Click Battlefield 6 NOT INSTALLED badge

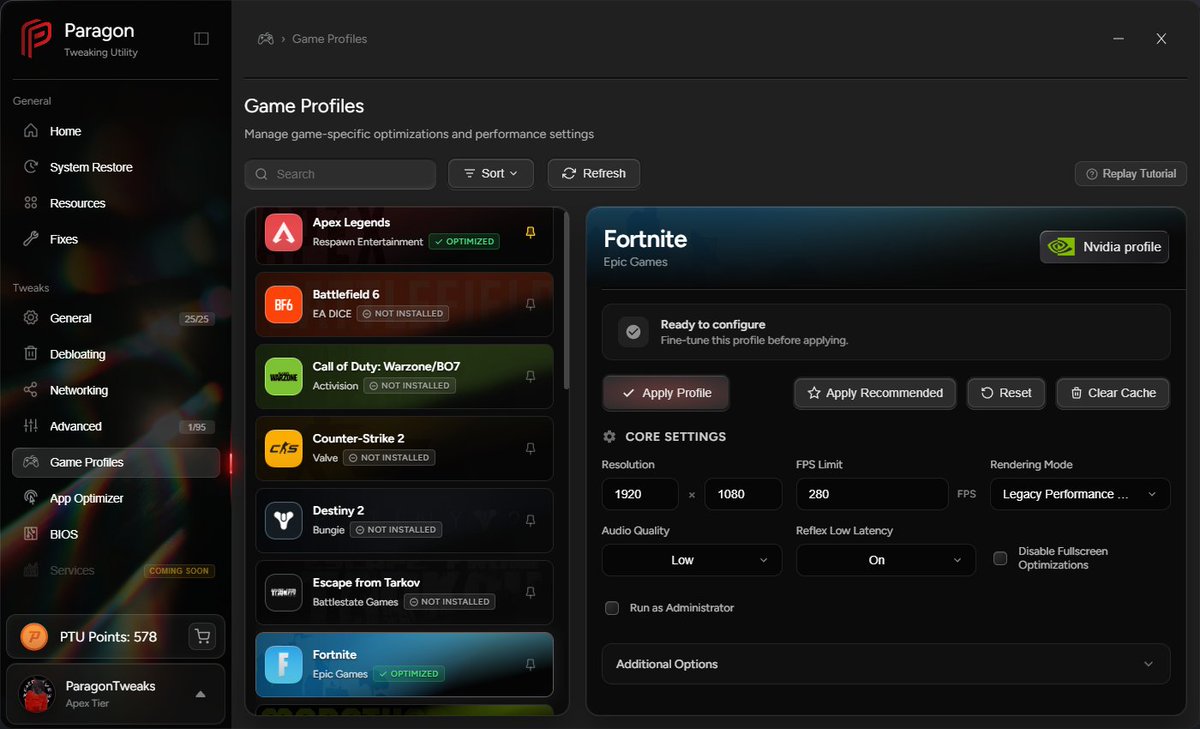click(x=404, y=313)
